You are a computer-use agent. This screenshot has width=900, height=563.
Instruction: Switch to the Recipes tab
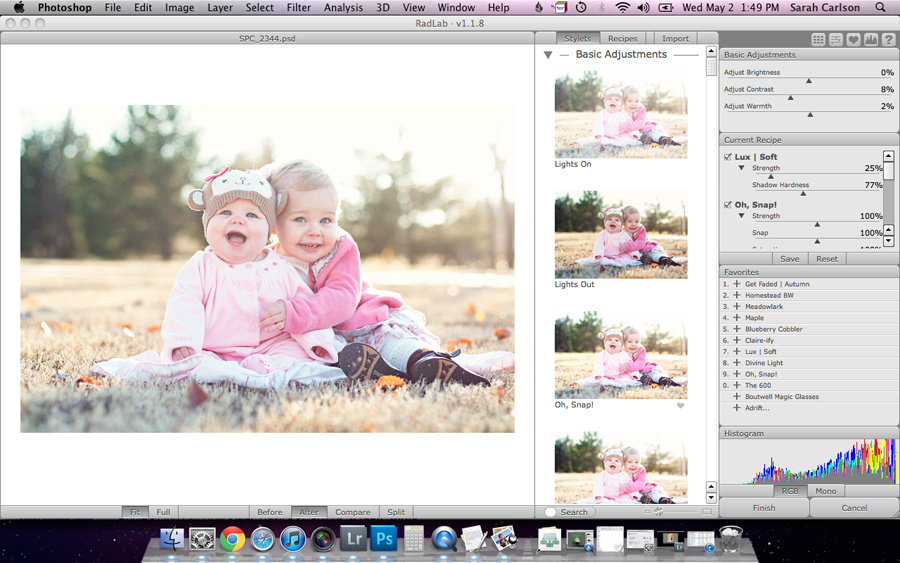tap(623, 38)
